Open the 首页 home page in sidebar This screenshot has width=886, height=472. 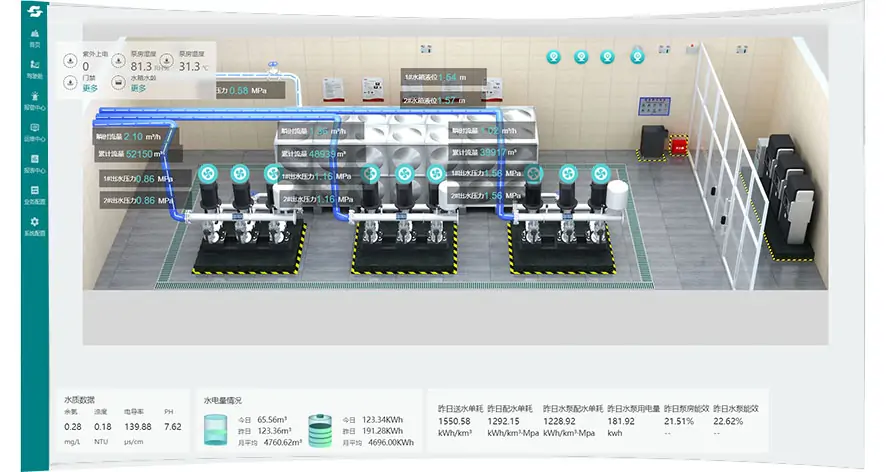[35, 40]
